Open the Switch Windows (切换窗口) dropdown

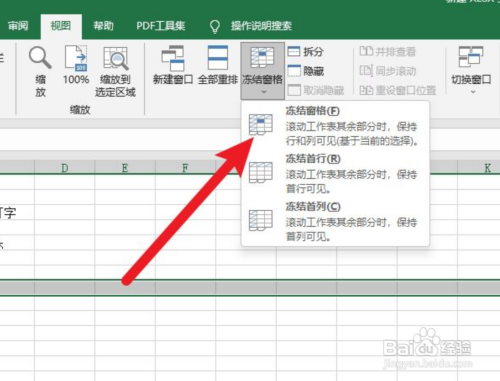point(471,71)
